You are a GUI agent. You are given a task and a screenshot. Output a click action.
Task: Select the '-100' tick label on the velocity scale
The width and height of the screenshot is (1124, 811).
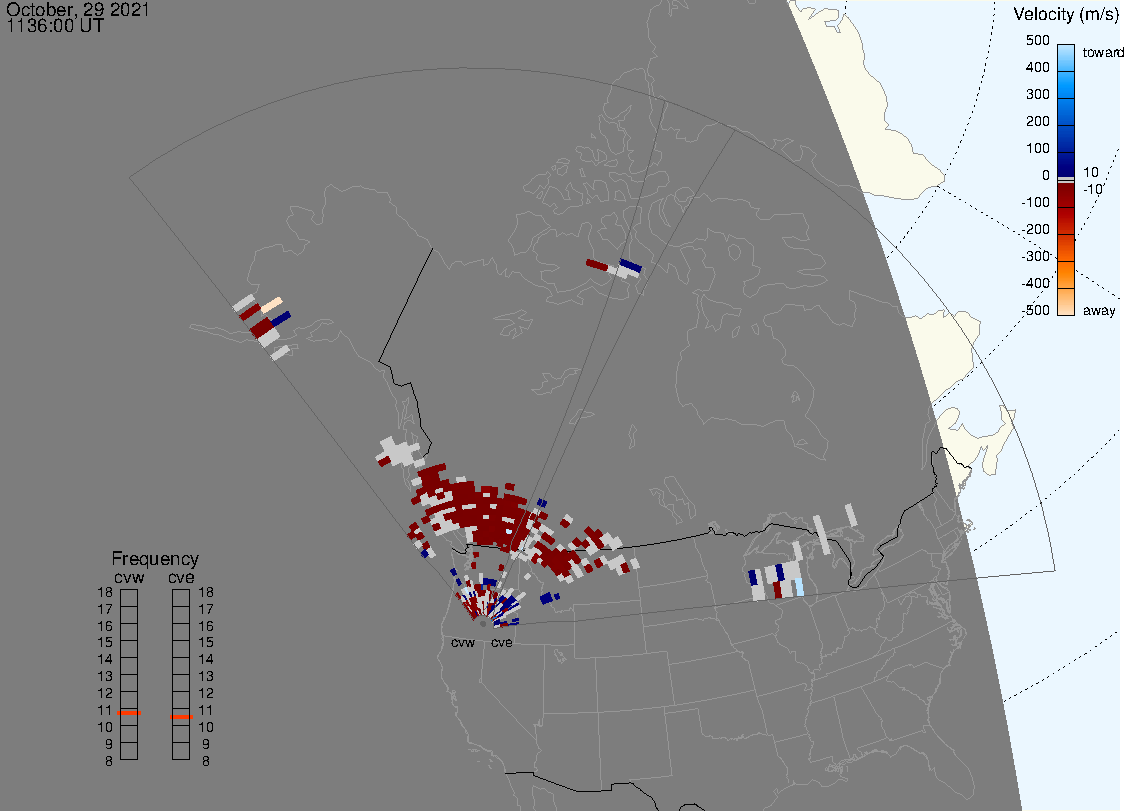[1035, 202]
